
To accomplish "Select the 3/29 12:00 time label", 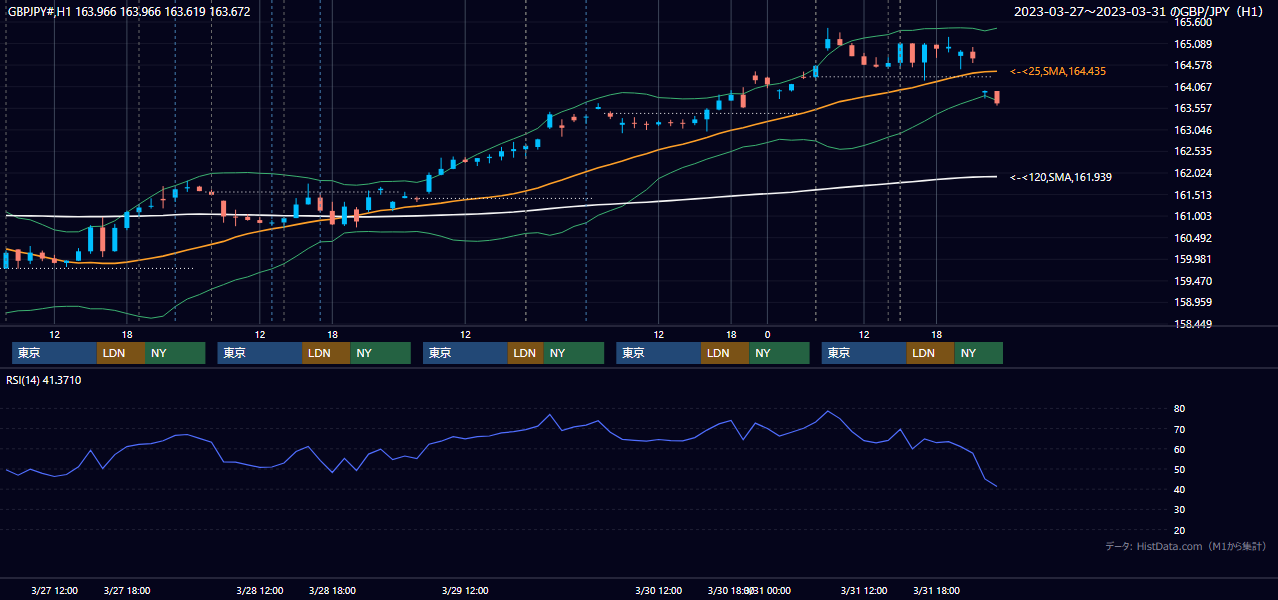I will [x=465, y=591].
